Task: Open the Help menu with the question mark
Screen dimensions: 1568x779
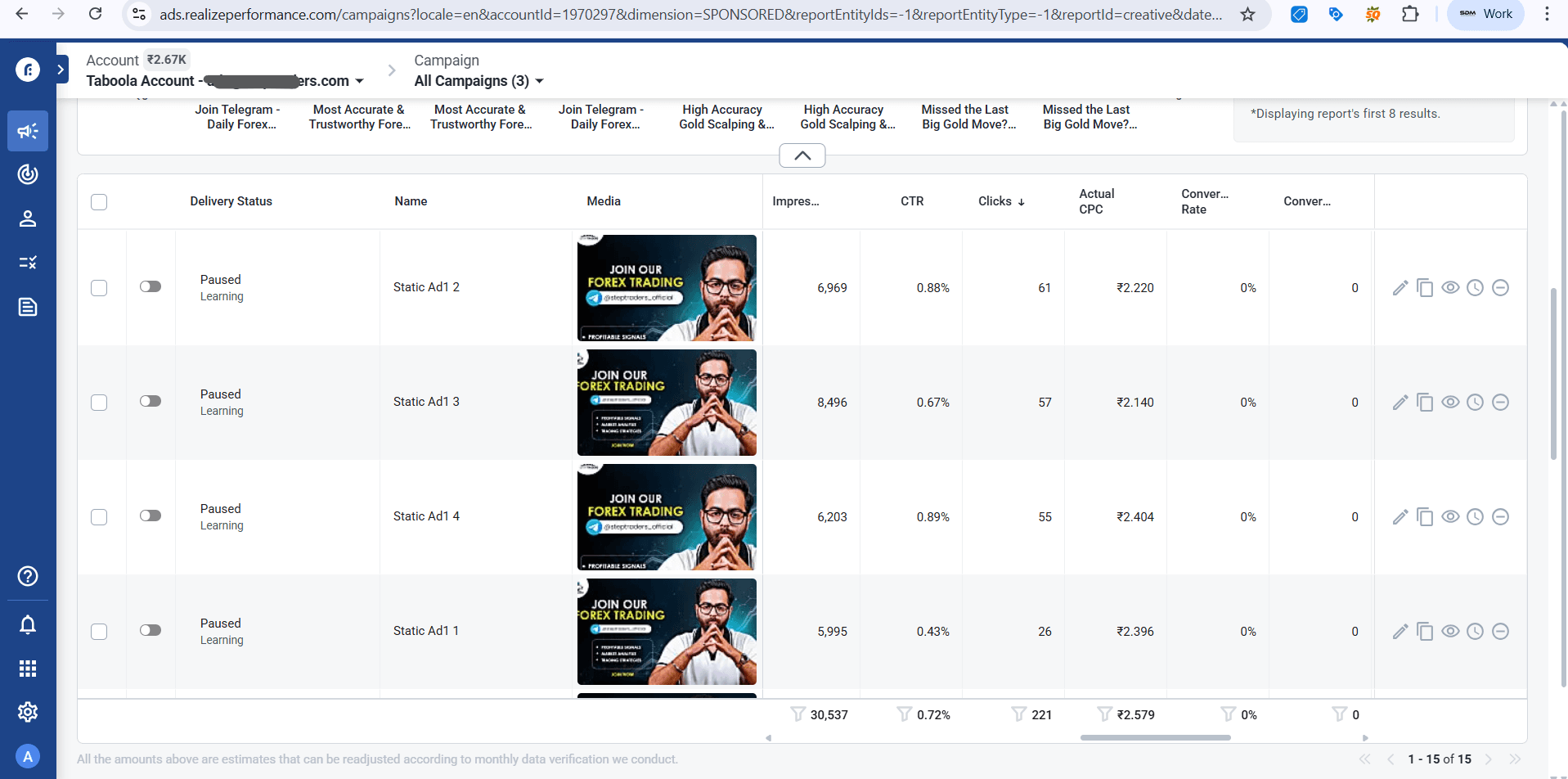Action: [28, 576]
